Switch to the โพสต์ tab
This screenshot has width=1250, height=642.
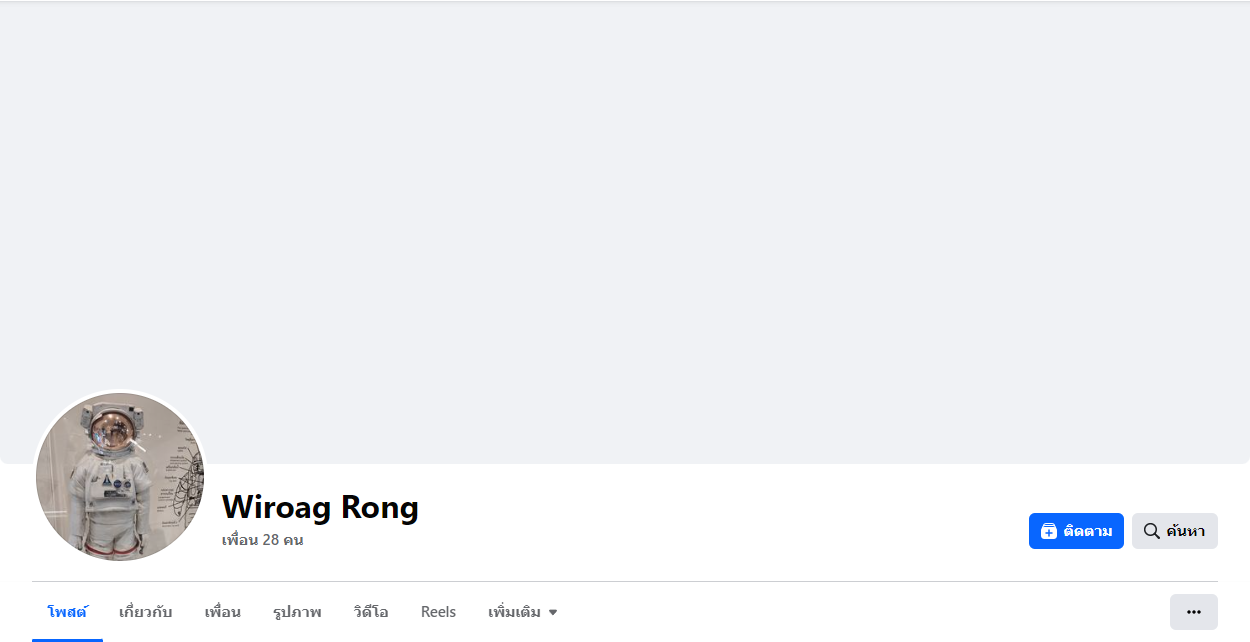(67, 612)
